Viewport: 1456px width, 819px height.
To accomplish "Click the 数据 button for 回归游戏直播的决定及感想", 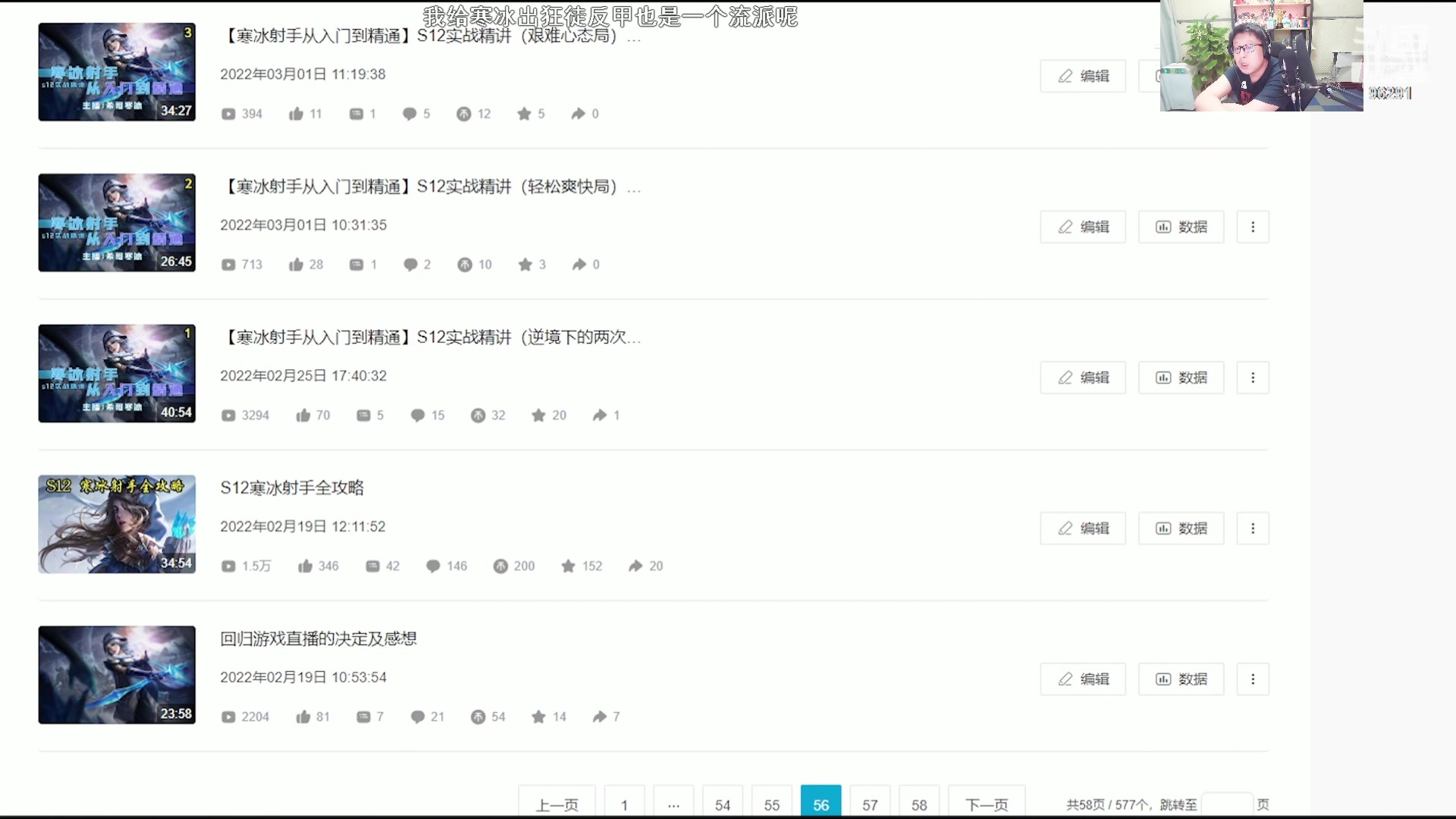I will tap(1181, 679).
